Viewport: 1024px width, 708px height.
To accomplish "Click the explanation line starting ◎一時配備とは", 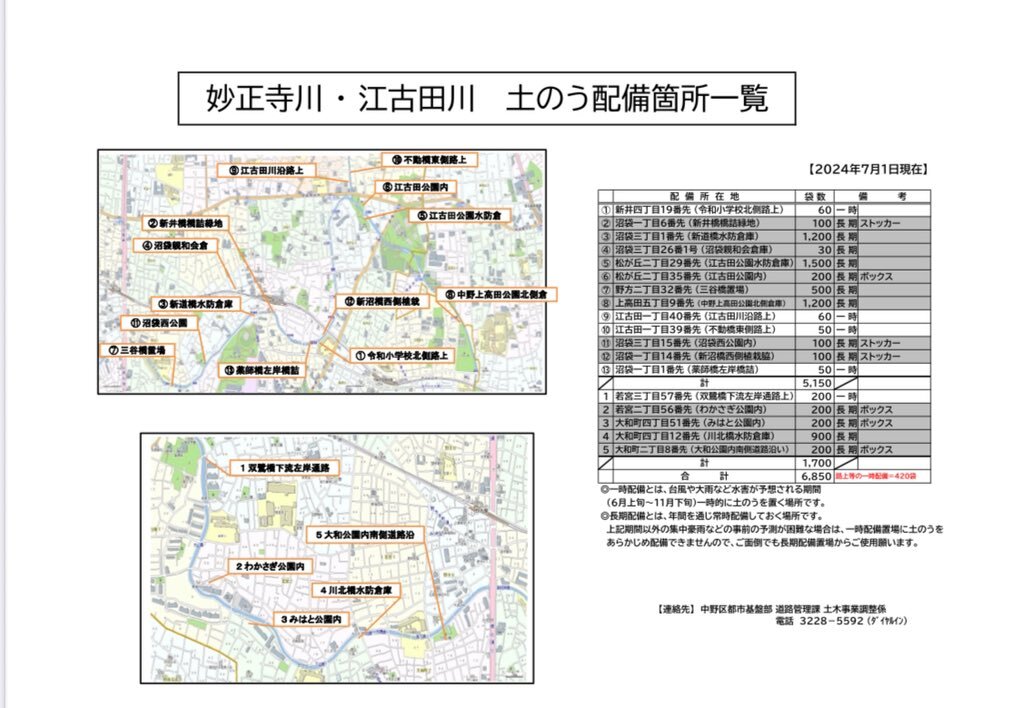I will [711, 489].
